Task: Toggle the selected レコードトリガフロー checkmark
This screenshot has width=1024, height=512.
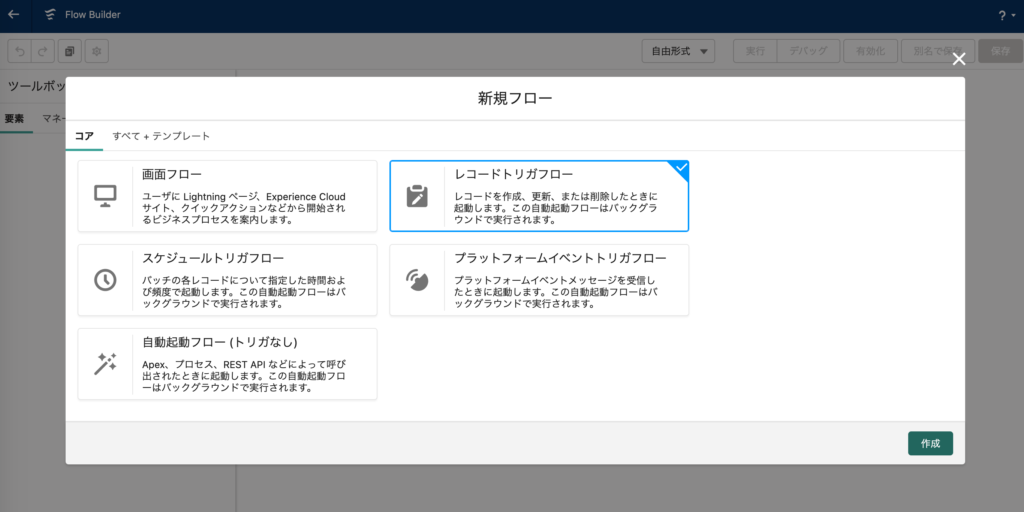Action: click(x=680, y=168)
